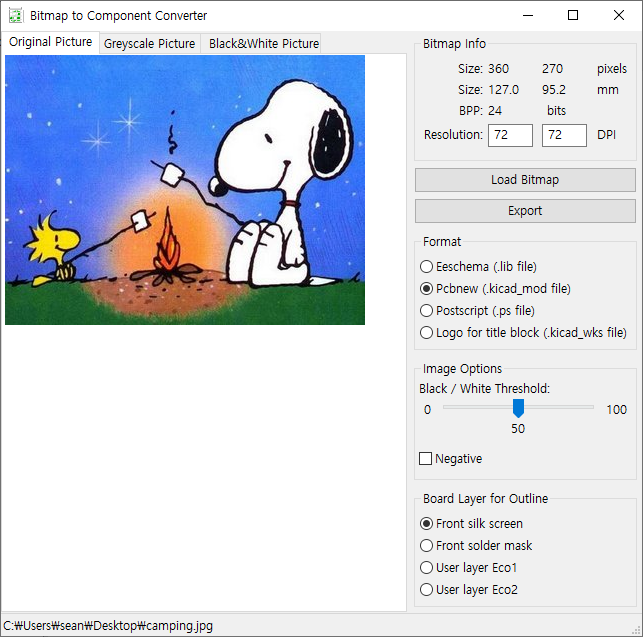Select Front silk screen layer
The width and height of the screenshot is (643, 637).
472,524
